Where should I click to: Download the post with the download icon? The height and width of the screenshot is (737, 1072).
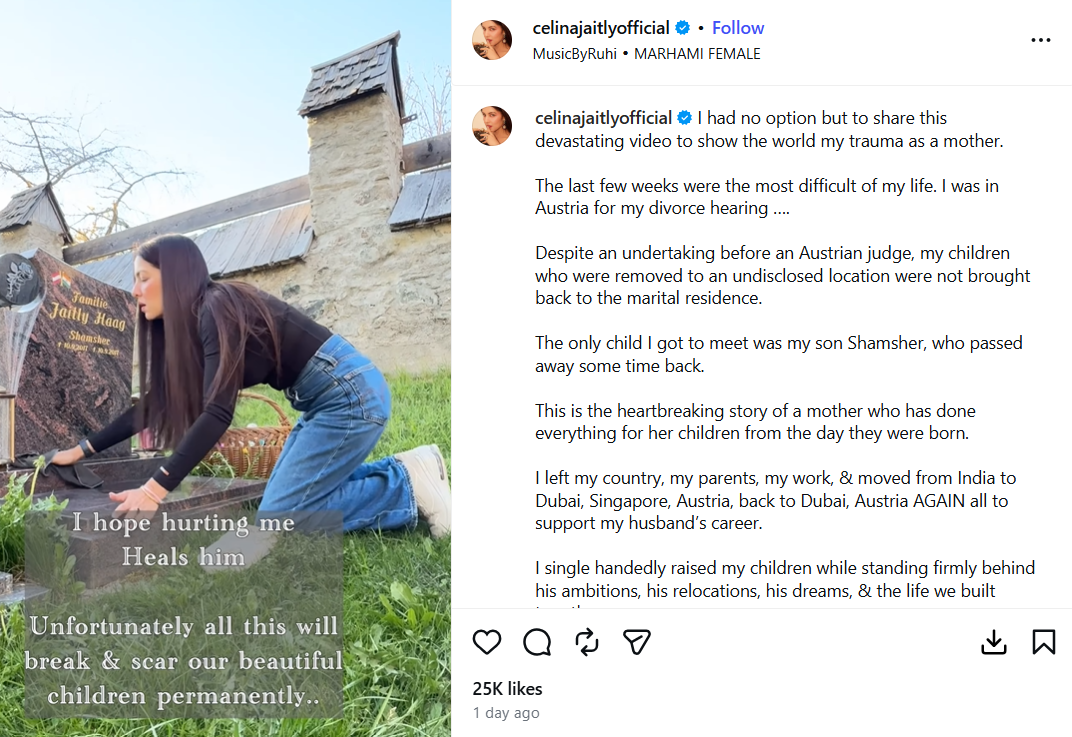tap(993, 642)
